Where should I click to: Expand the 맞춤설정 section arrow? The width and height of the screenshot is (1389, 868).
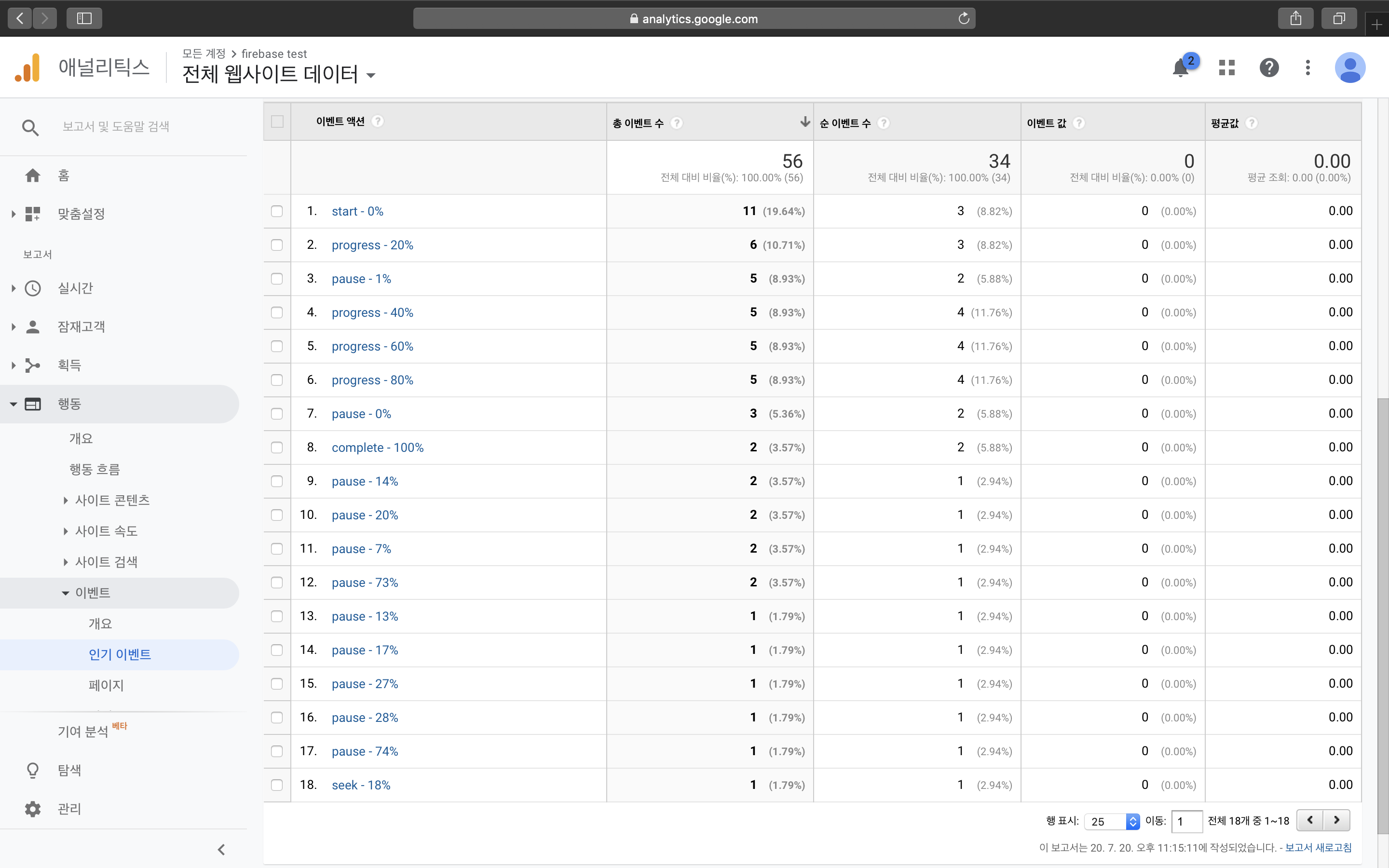pyautogui.click(x=13, y=214)
